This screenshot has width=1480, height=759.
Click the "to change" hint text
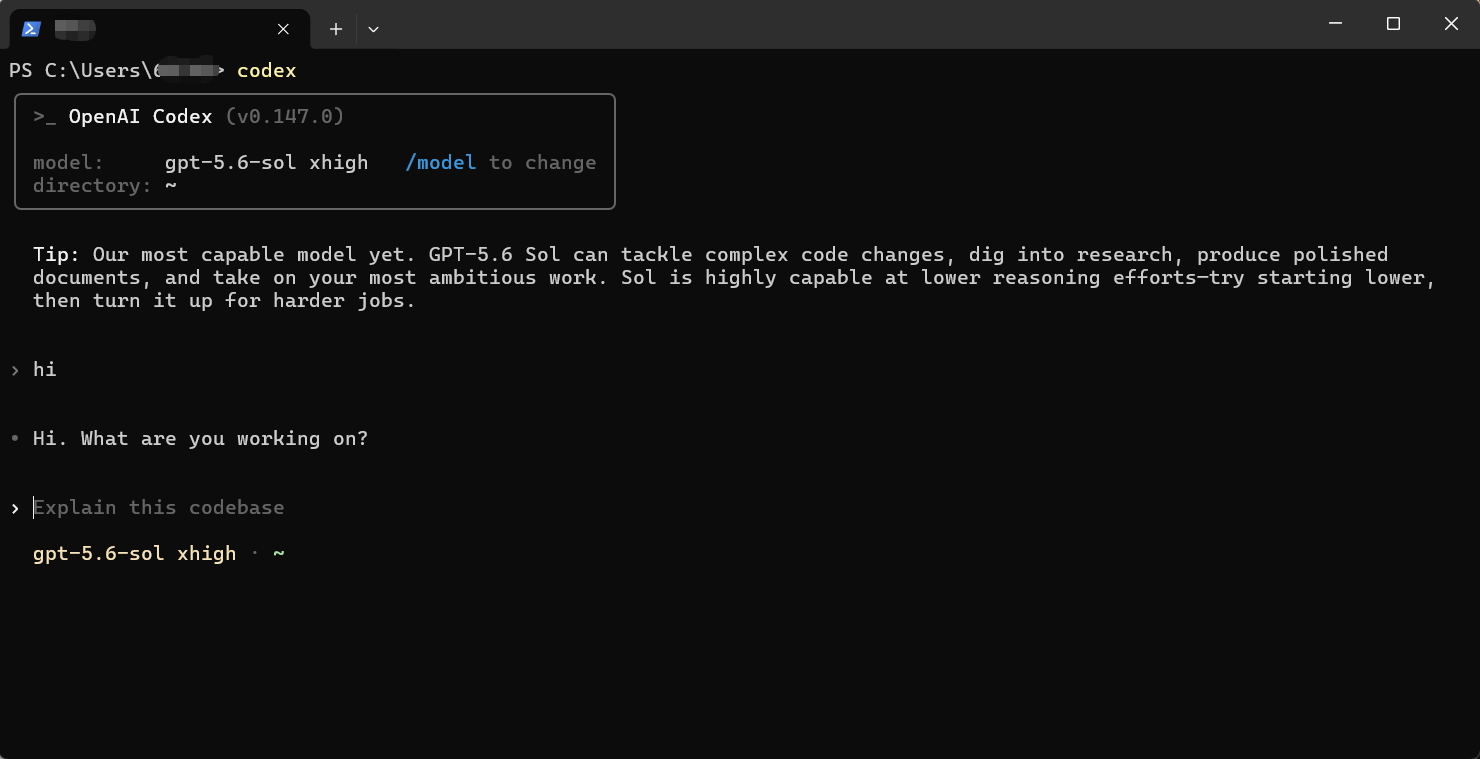click(543, 163)
